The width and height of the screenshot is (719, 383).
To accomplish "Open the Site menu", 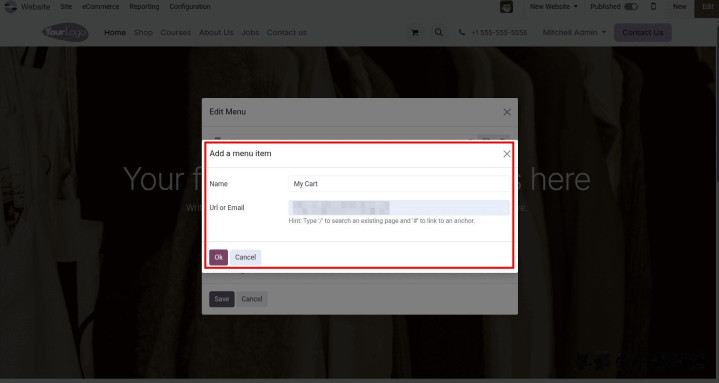I will click(x=66, y=7).
